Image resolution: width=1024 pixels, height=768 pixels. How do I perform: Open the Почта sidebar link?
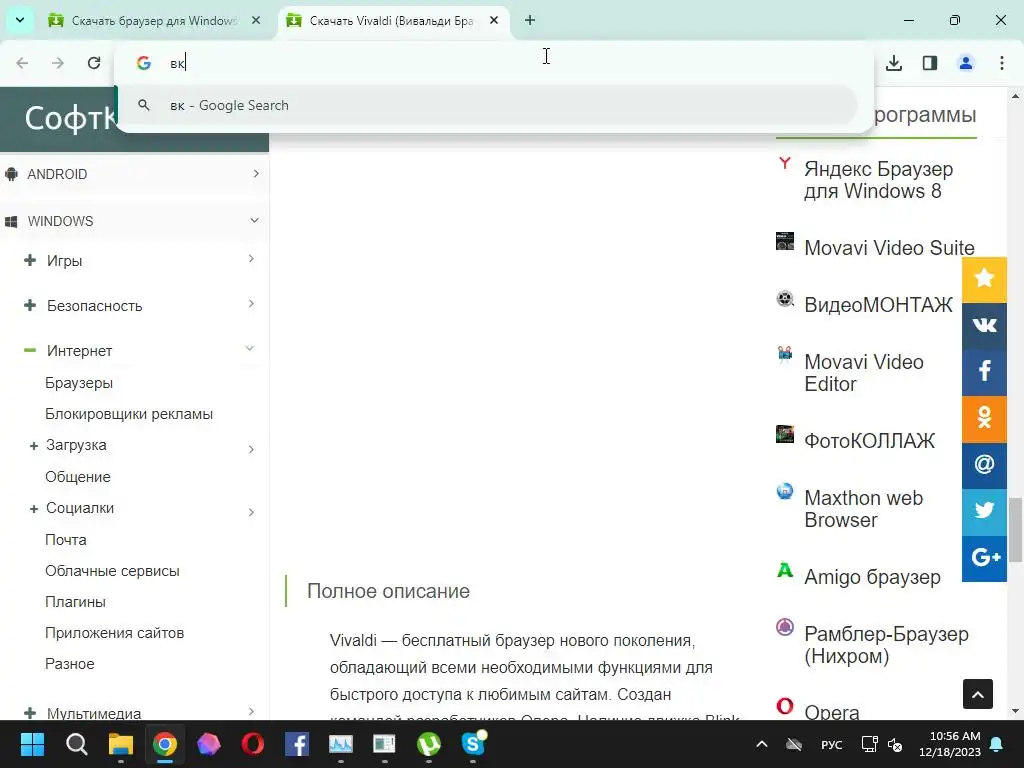(65, 539)
